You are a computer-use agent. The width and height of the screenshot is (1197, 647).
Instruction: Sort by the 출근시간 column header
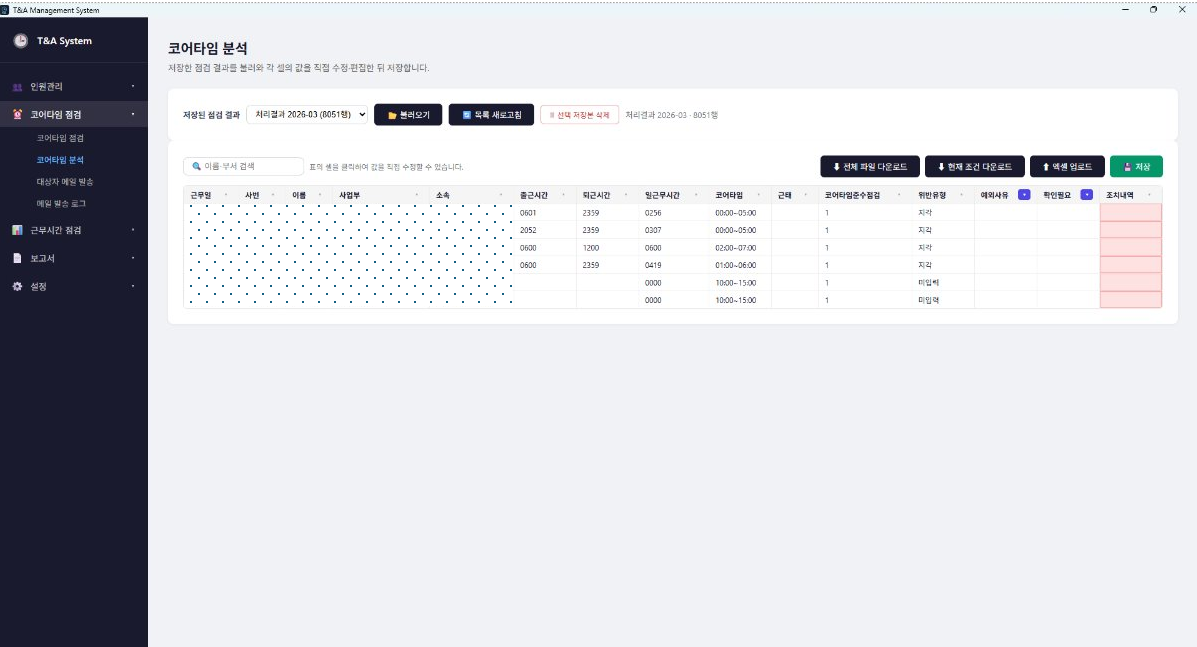pyautogui.click(x=545, y=195)
